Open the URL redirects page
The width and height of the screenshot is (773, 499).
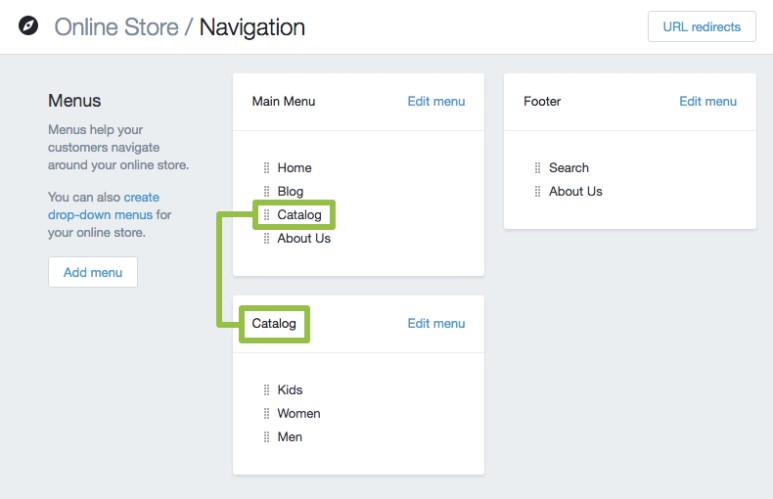[701, 27]
